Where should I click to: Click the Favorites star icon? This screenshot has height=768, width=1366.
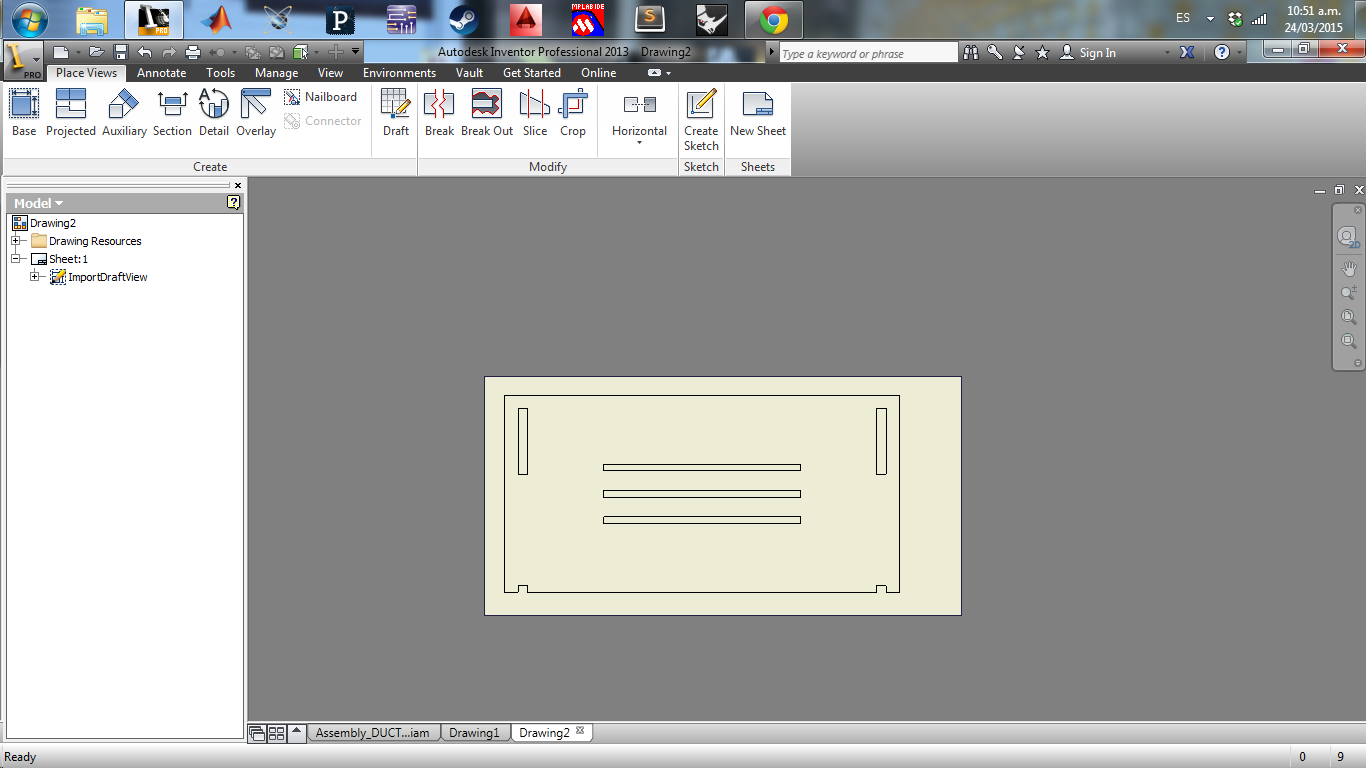[1043, 52]
